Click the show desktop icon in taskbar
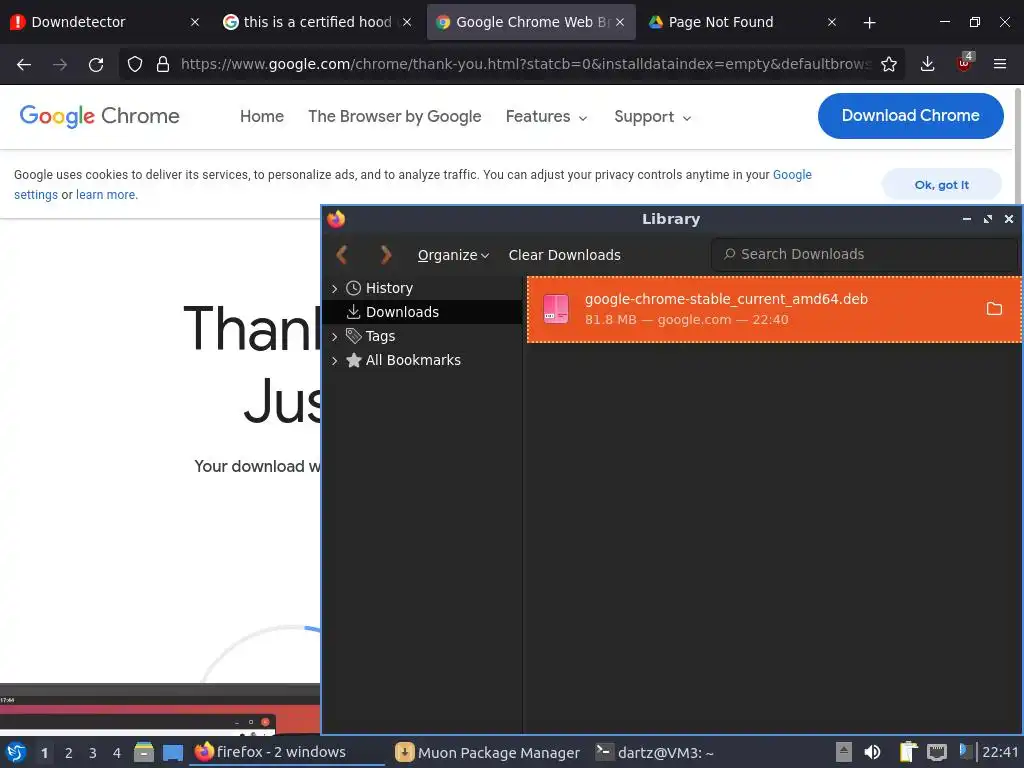 click(172, 752)
